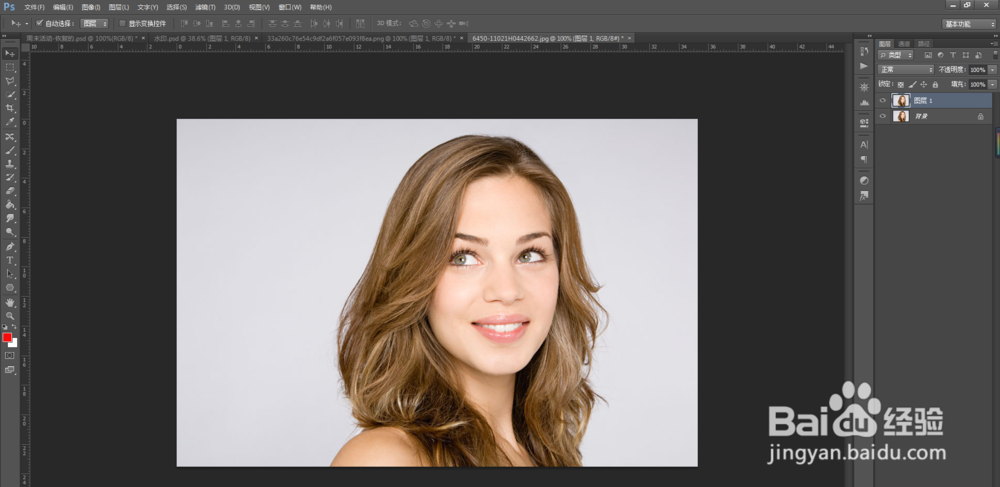Image resolution: width=1000 pixels, height=487 pixels.
Task: Select the Horizontal Type tool
Action: pos(10,261)
